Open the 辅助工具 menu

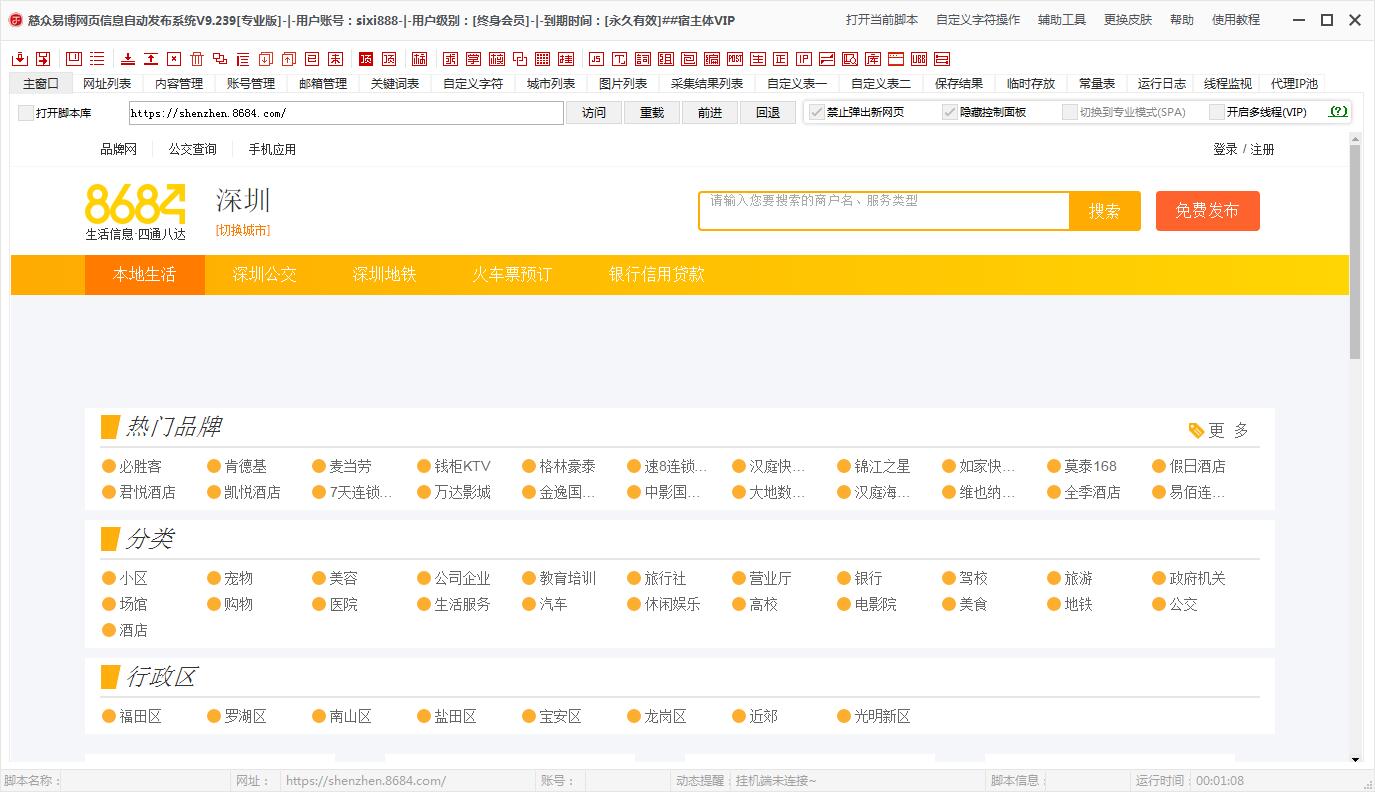tap(1062, 20)
